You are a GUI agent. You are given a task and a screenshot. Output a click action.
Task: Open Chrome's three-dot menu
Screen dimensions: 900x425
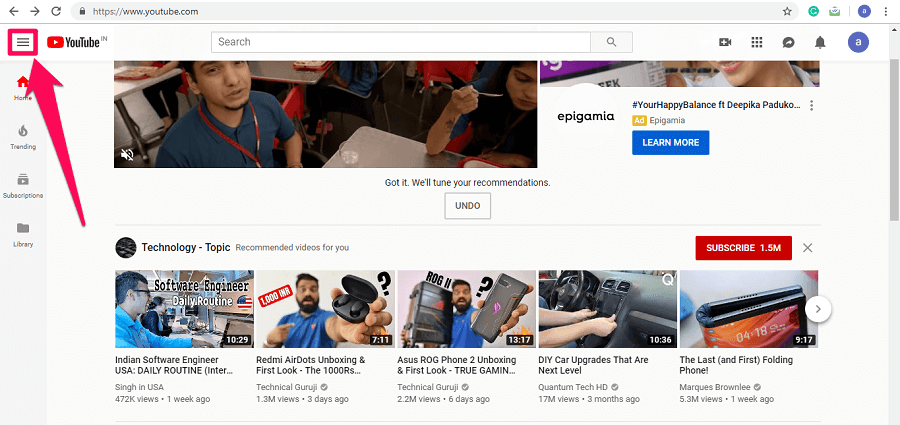[x=887, y=11]
